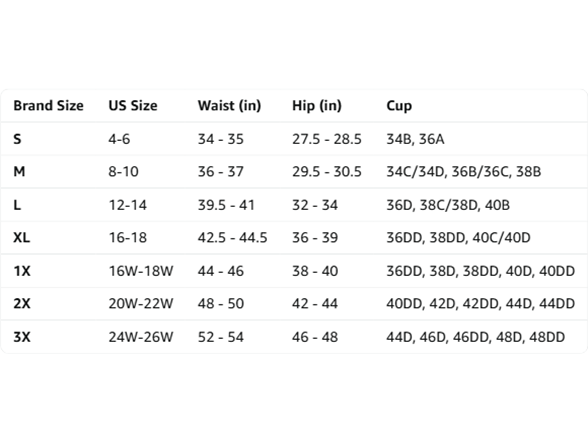This screenshot has width=588, height=441.
Task: Select the hip value 27.5 - 28.5
Action: [327, 139]
